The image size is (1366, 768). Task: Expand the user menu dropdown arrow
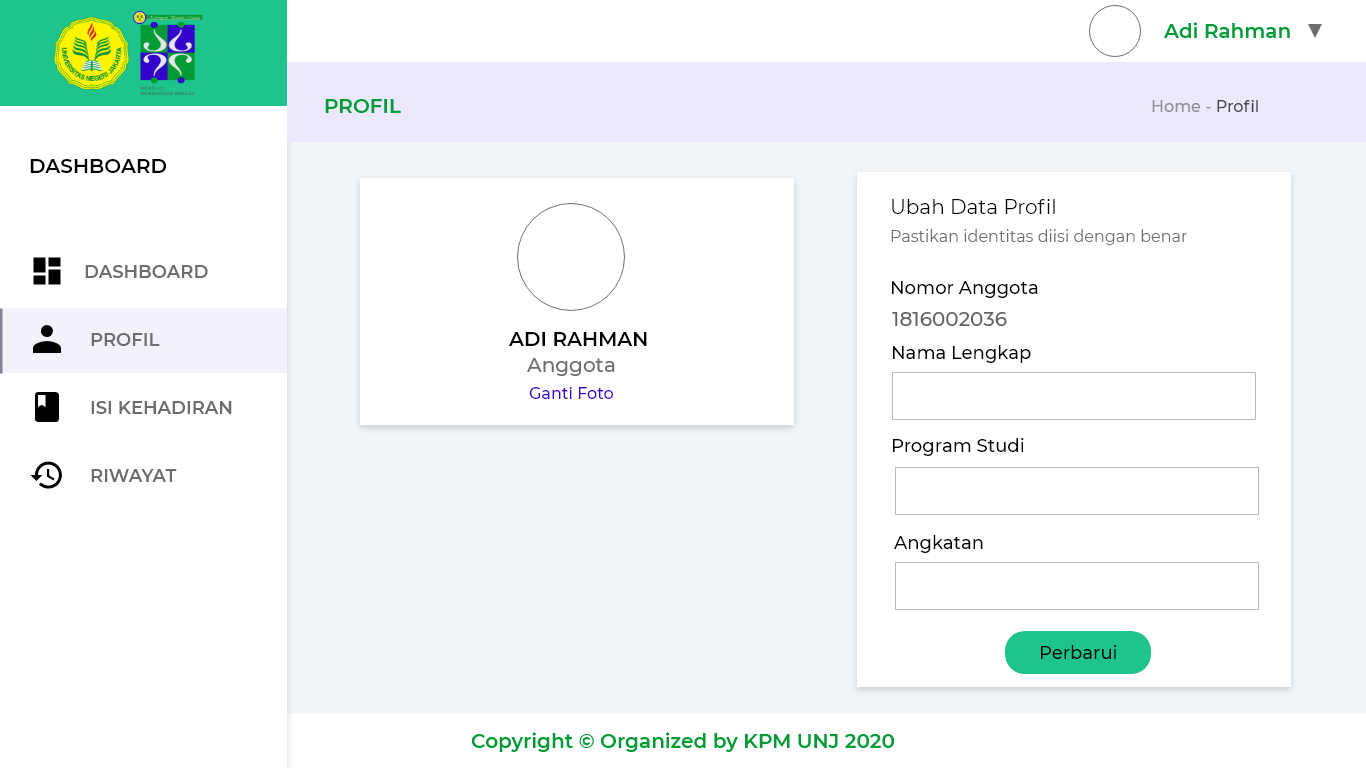pyautogui.click(x=1315, y=31)
